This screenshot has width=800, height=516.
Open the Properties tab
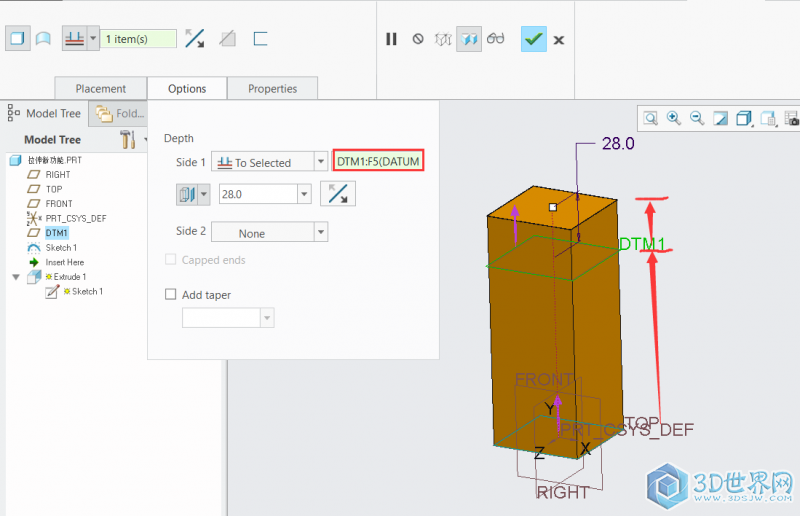(272, 88)
